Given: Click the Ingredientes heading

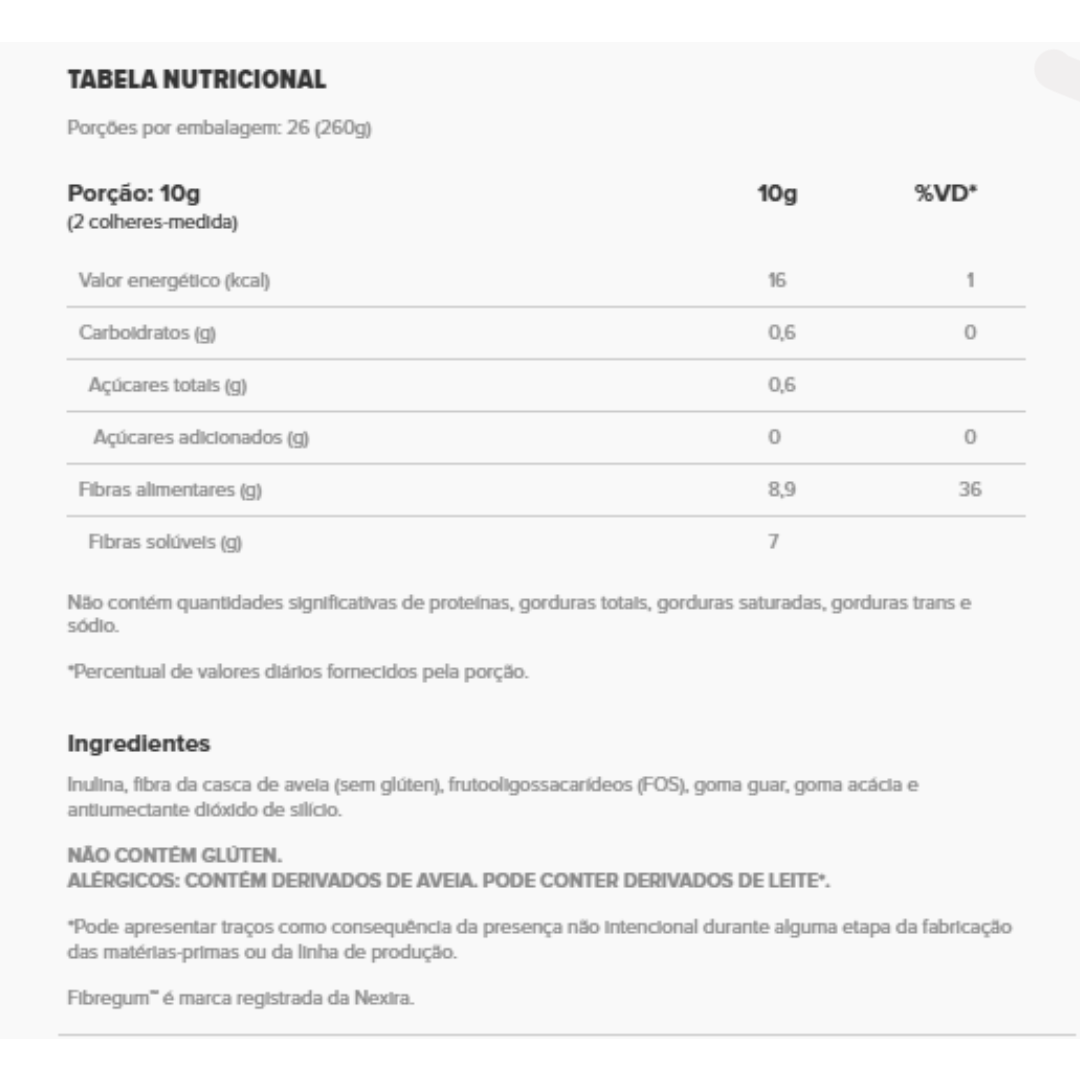Looking at the screenshot, I should click(138, 743).
